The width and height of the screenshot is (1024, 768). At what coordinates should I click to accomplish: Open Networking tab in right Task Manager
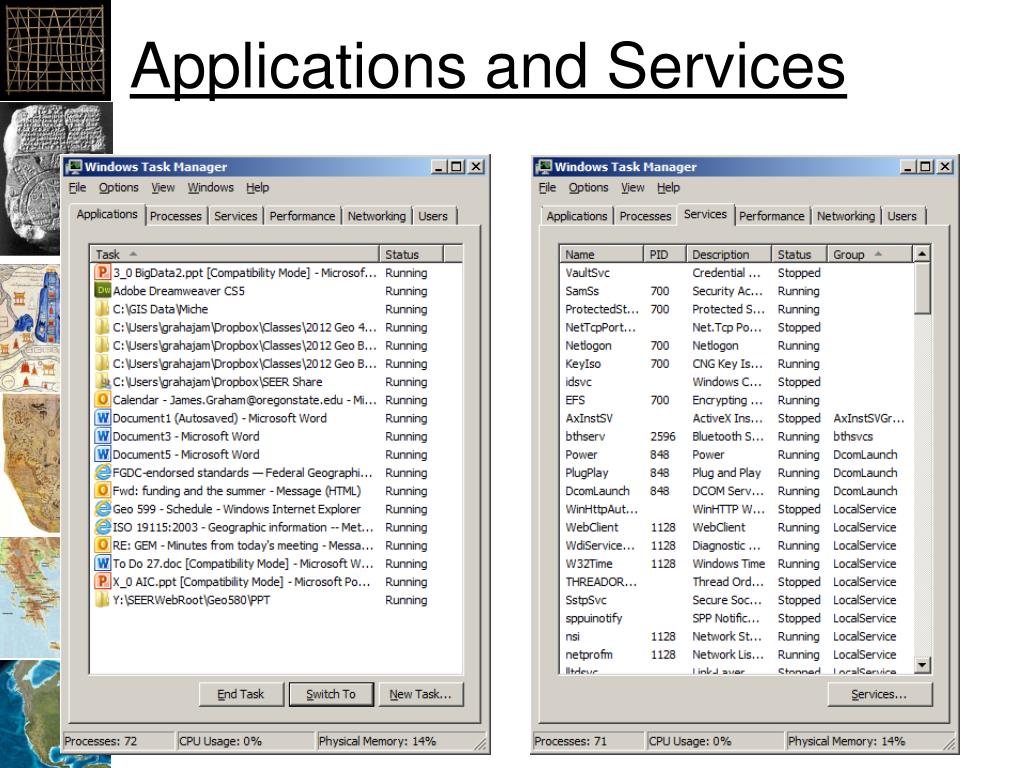tap(846, 216)
